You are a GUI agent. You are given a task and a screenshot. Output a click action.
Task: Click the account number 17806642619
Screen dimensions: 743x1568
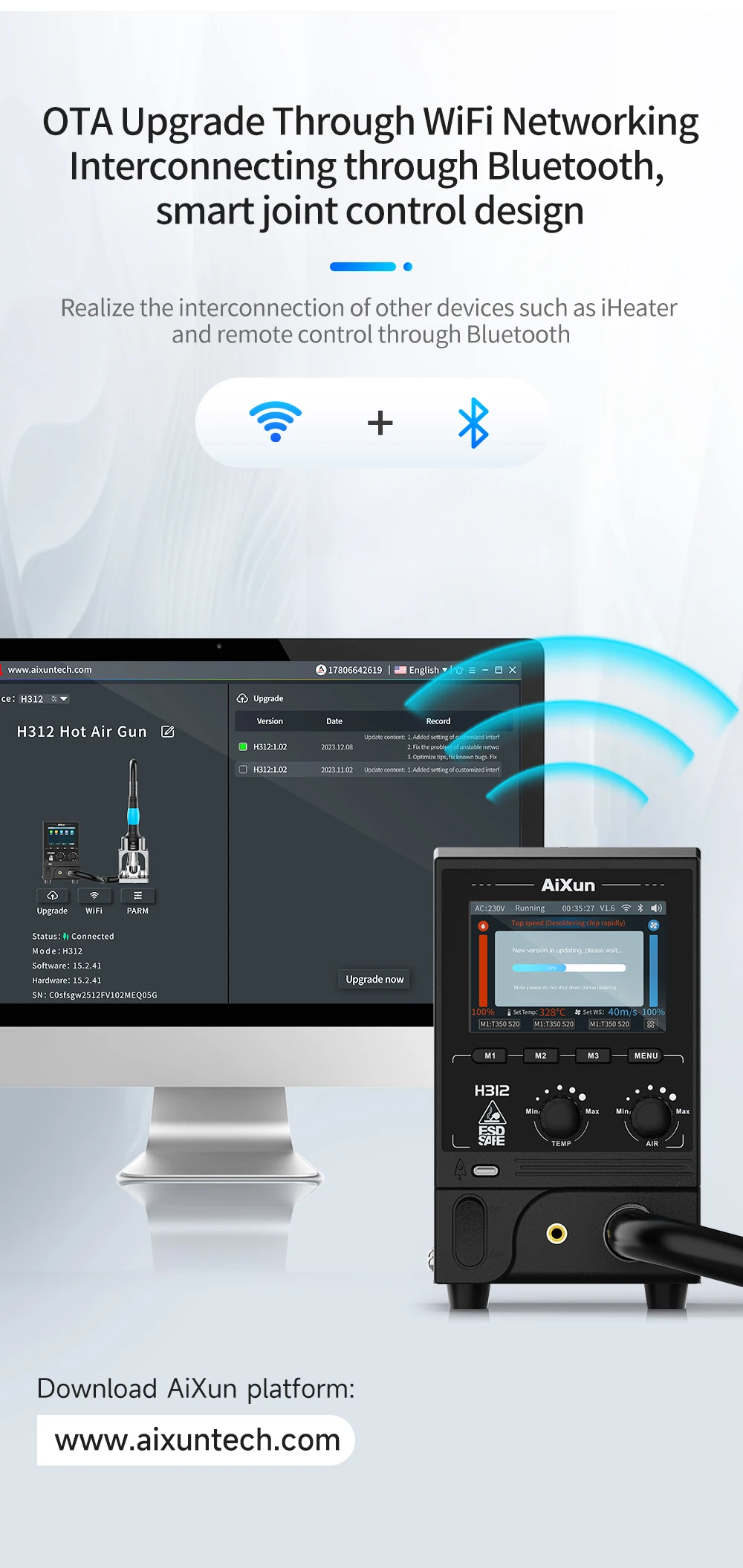tap(355, 670)
